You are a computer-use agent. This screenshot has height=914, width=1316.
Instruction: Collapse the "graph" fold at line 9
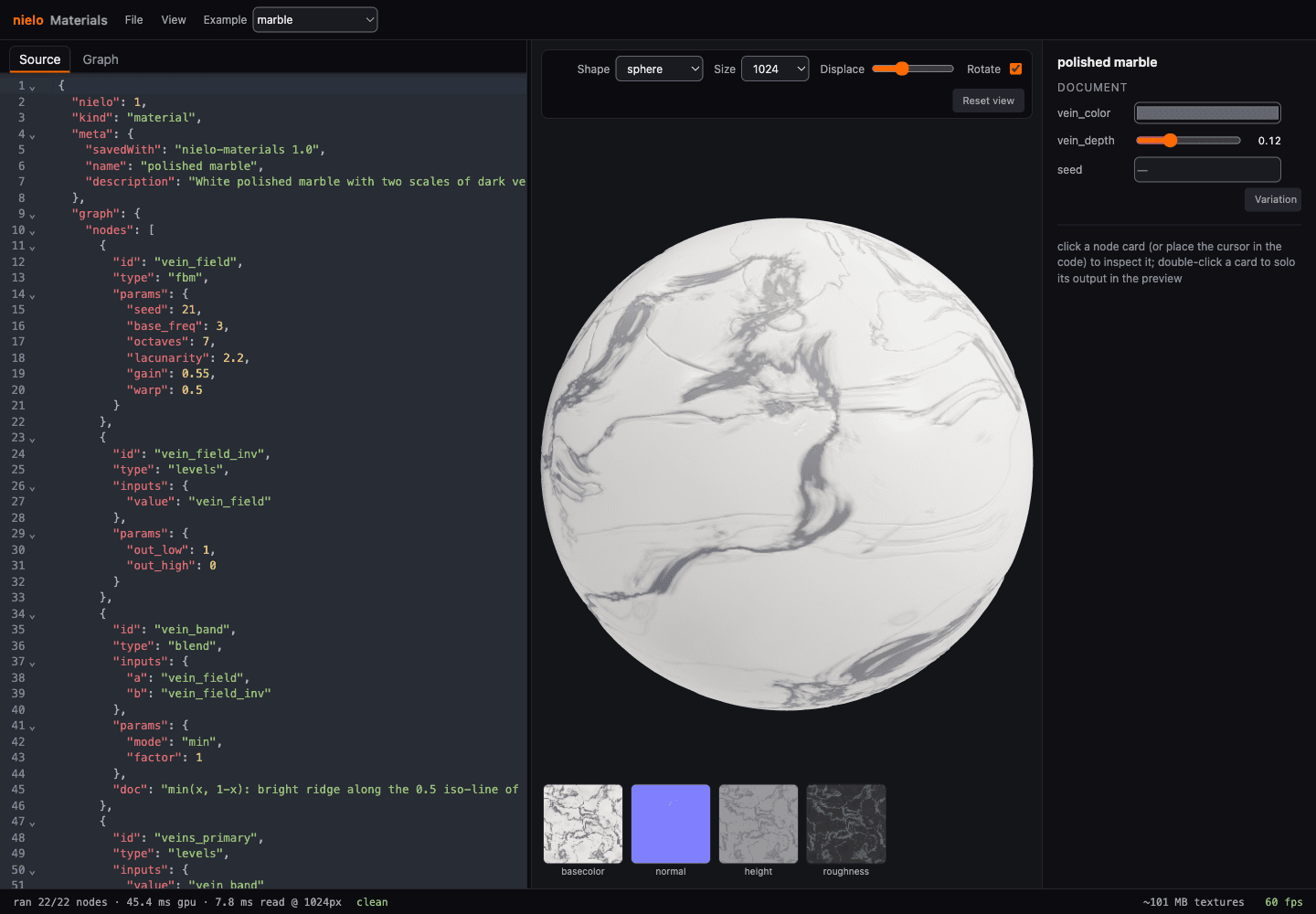pyautogui.click(x=32, y=215)
